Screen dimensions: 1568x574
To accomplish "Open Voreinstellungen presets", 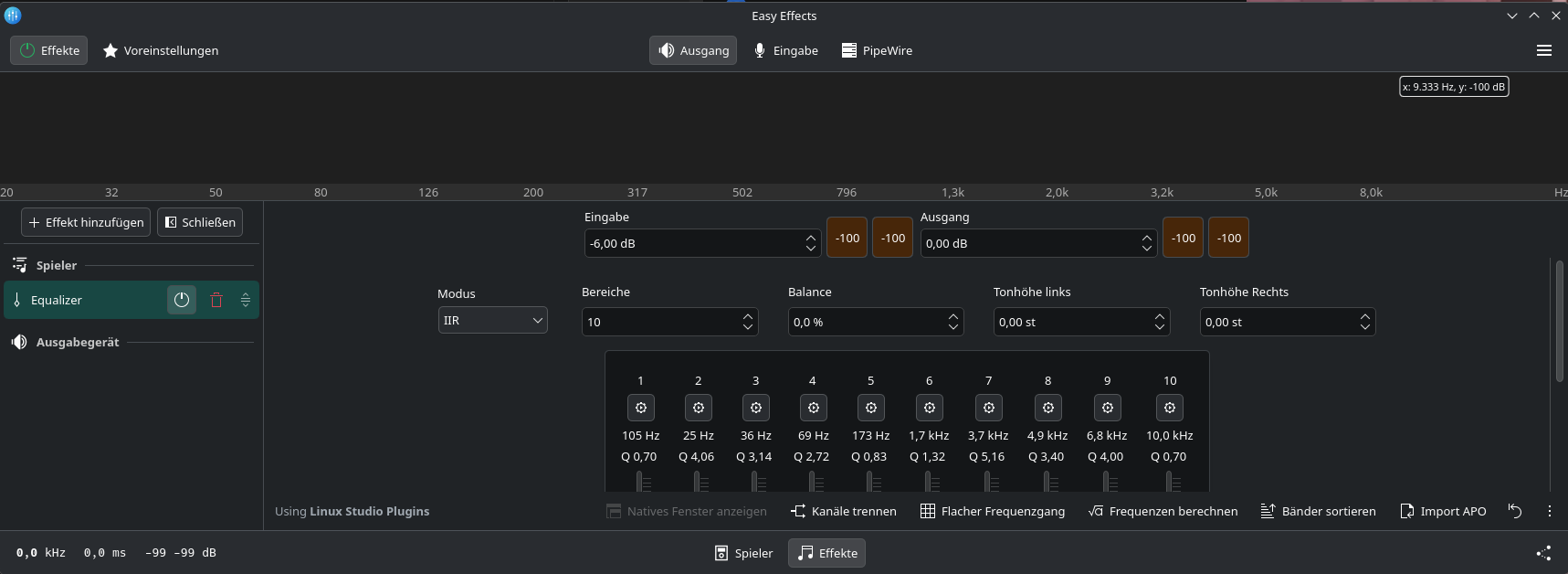I will (161, 50).
